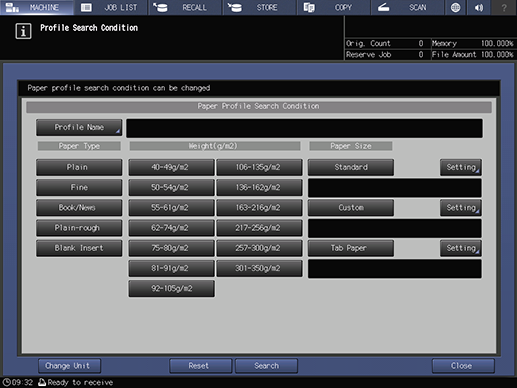Toggle 92-105g/m2 weight
This screenshot has width=517, height=388.
click(171, 289)
